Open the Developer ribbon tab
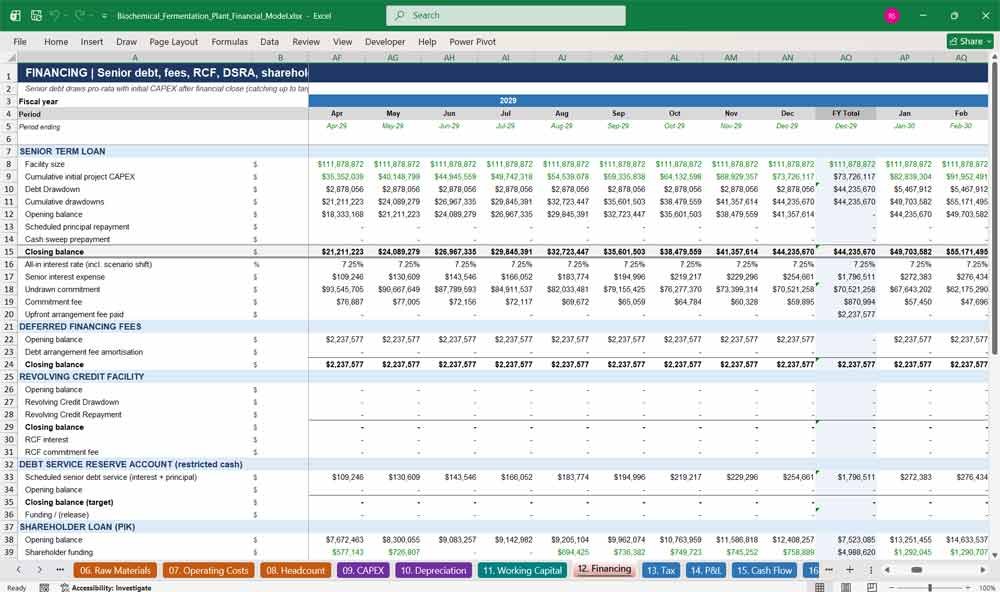1000x592 pixels. (385, 41)
